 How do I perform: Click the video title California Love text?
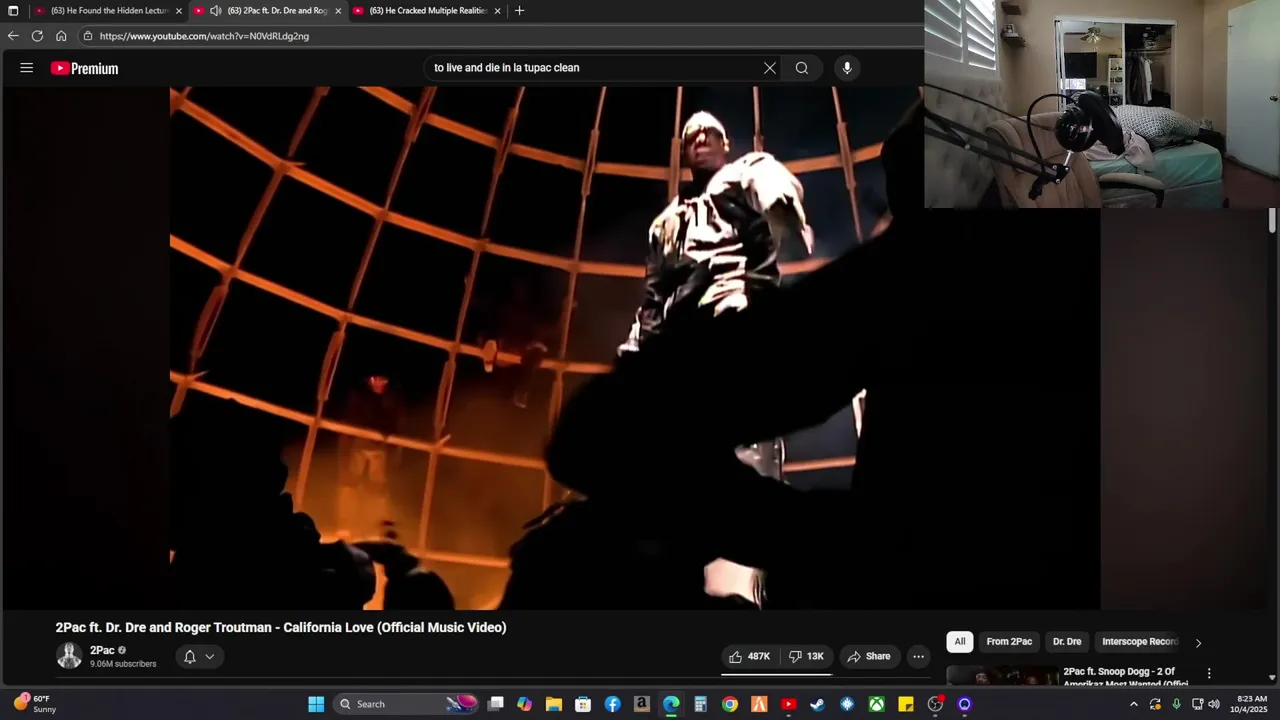click(x=281, y=627)
